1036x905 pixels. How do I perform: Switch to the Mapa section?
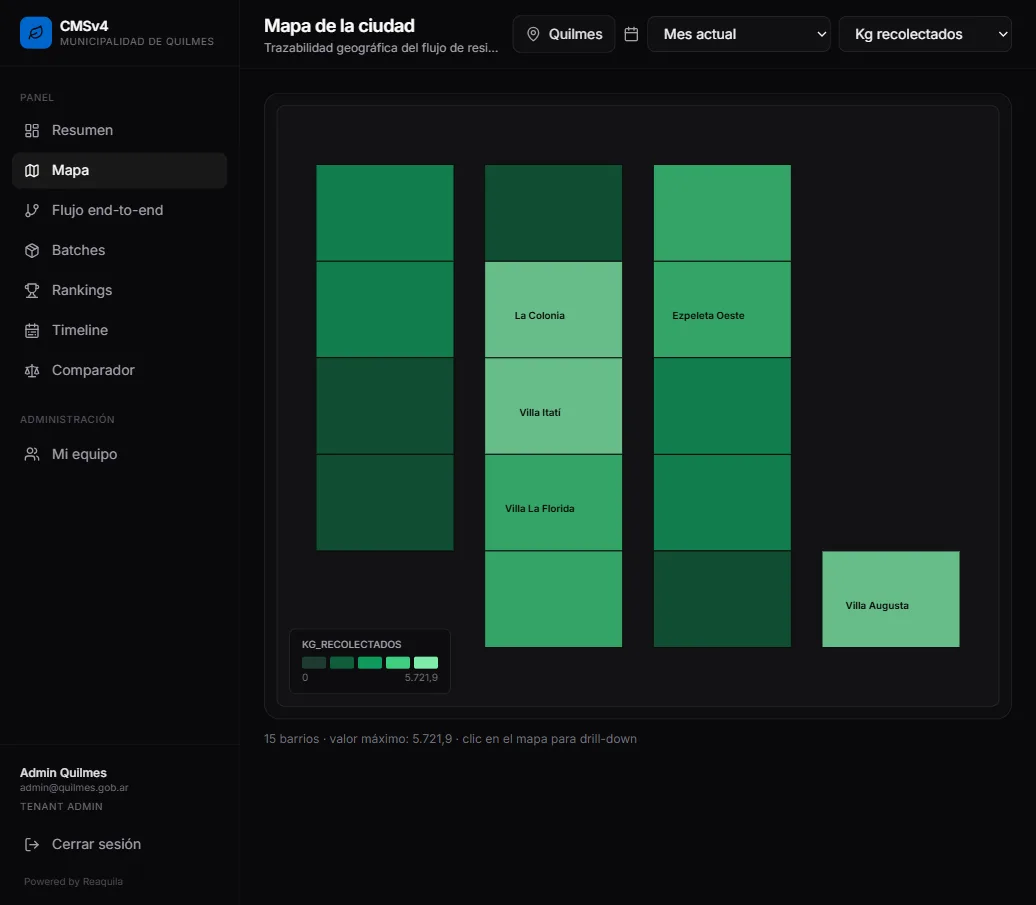[120, 170]
